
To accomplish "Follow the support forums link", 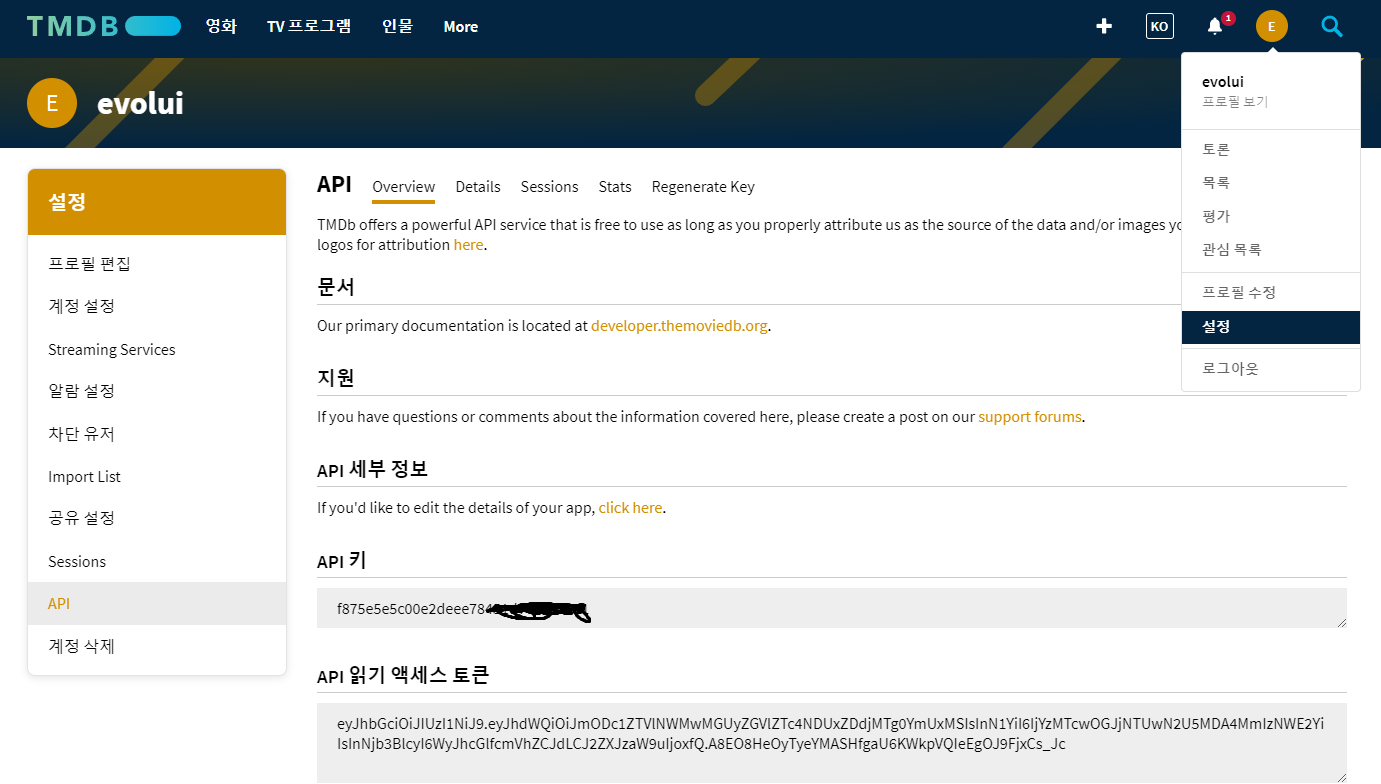I will 1030,417.
